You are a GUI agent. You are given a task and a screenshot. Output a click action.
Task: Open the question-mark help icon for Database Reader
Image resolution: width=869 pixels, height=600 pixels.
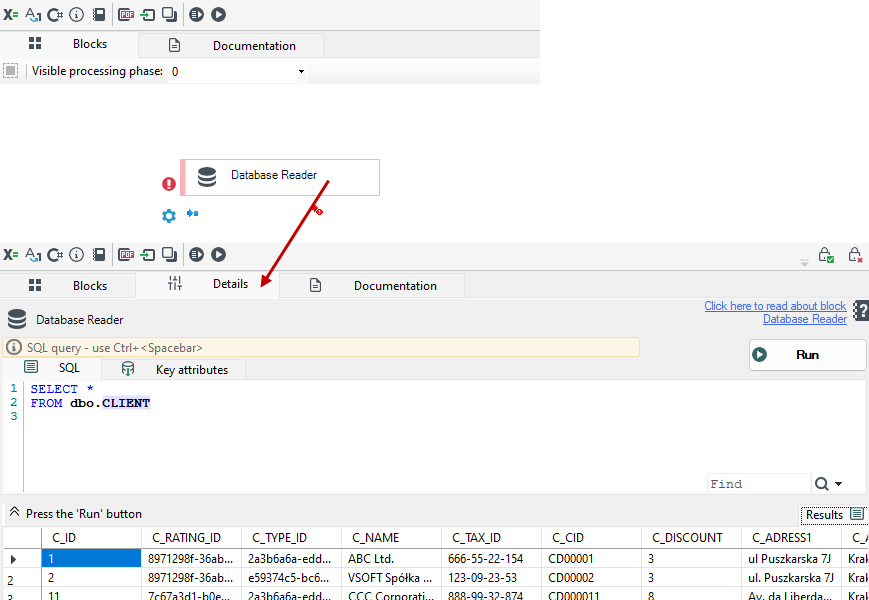861,311
